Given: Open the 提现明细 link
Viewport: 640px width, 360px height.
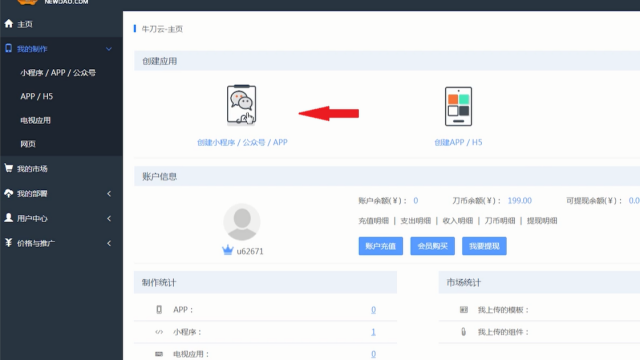Looking at the screenshot, I should pyautogui.click(x=542, y=221).
